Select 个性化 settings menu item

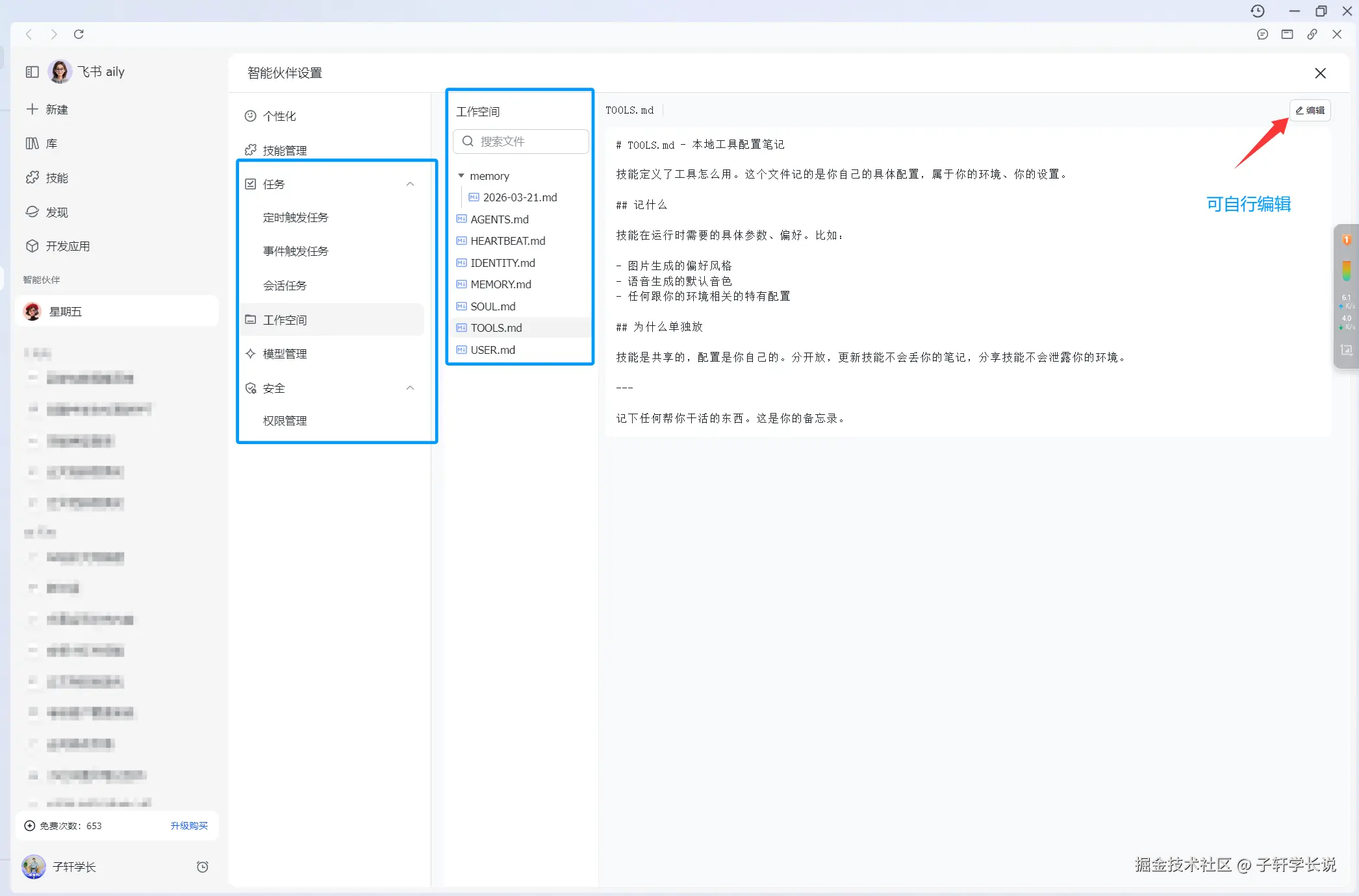pos(279,116)
